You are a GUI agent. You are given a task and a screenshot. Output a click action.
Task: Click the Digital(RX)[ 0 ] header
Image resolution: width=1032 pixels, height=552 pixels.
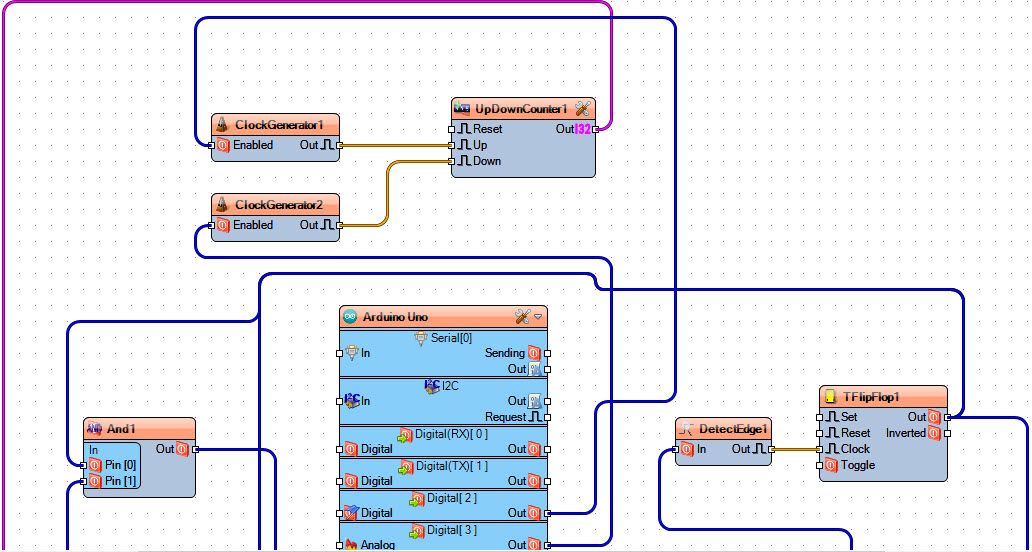[x=444, y=435]
